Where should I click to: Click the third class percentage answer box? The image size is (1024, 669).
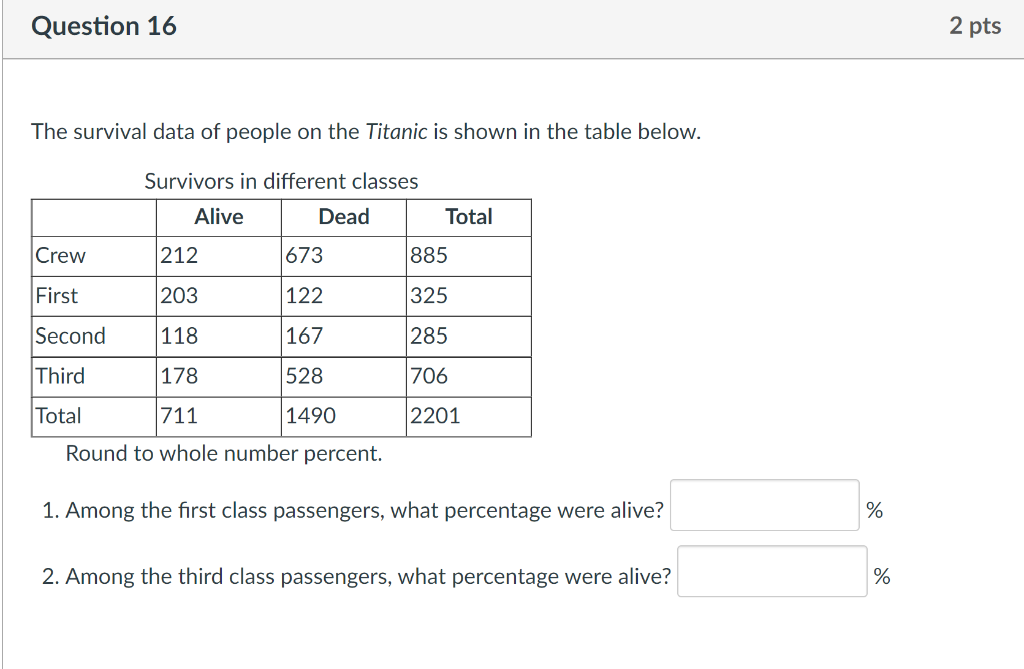(772, 571)
